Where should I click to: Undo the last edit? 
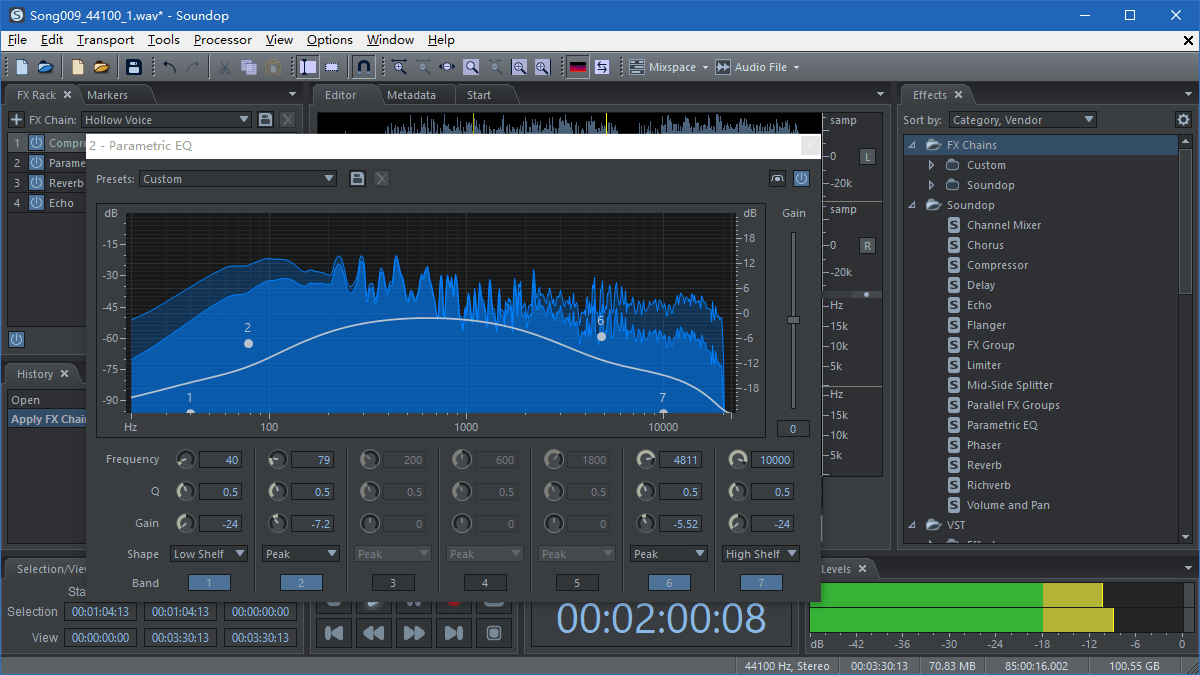click(x=168, y=66)
